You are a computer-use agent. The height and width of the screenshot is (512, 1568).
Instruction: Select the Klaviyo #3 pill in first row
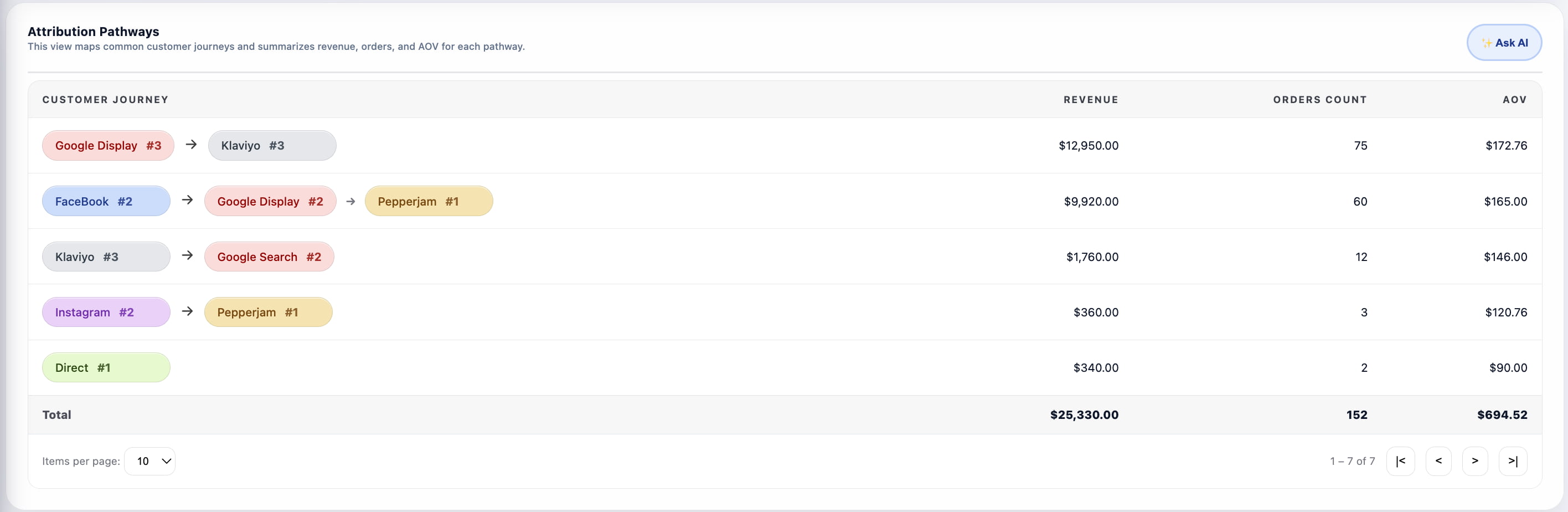tap(272, 146)
